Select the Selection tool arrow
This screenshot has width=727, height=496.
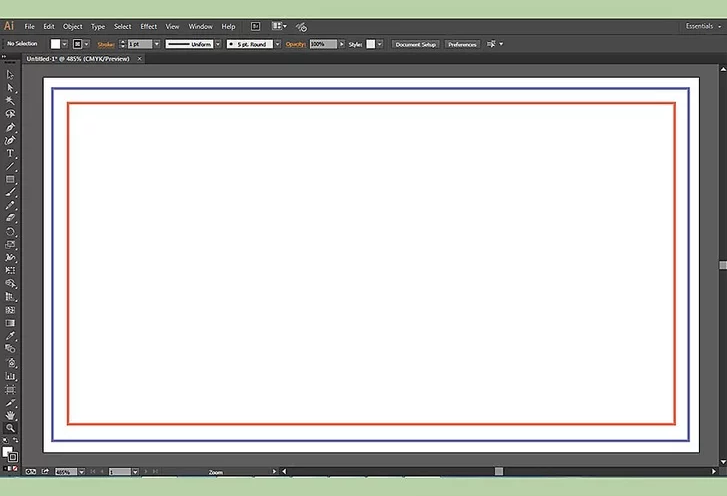coord(10,75)
